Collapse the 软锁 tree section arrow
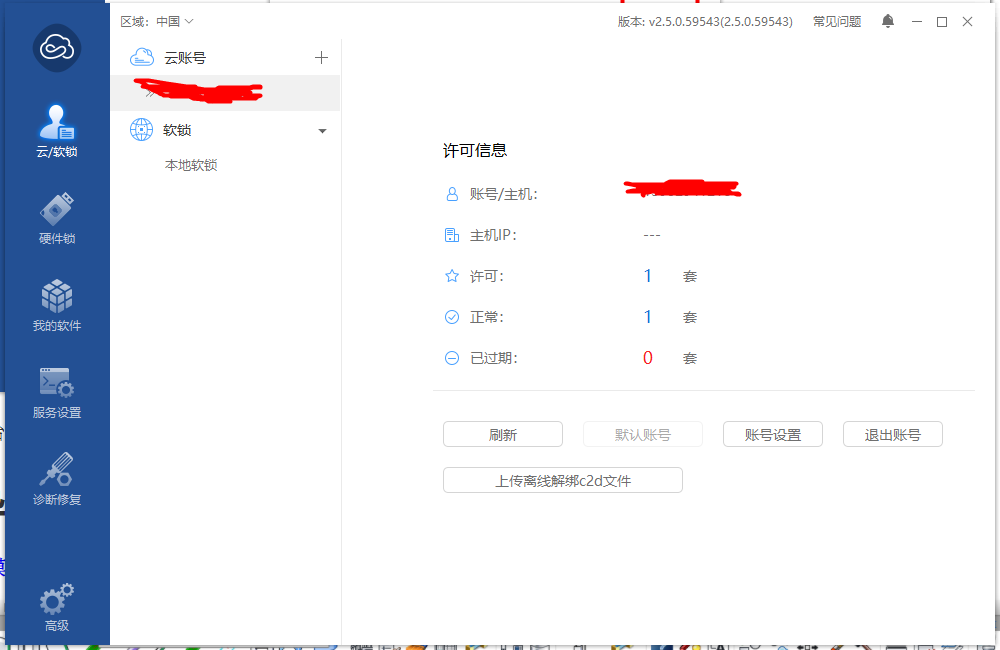 click(322, 131)
